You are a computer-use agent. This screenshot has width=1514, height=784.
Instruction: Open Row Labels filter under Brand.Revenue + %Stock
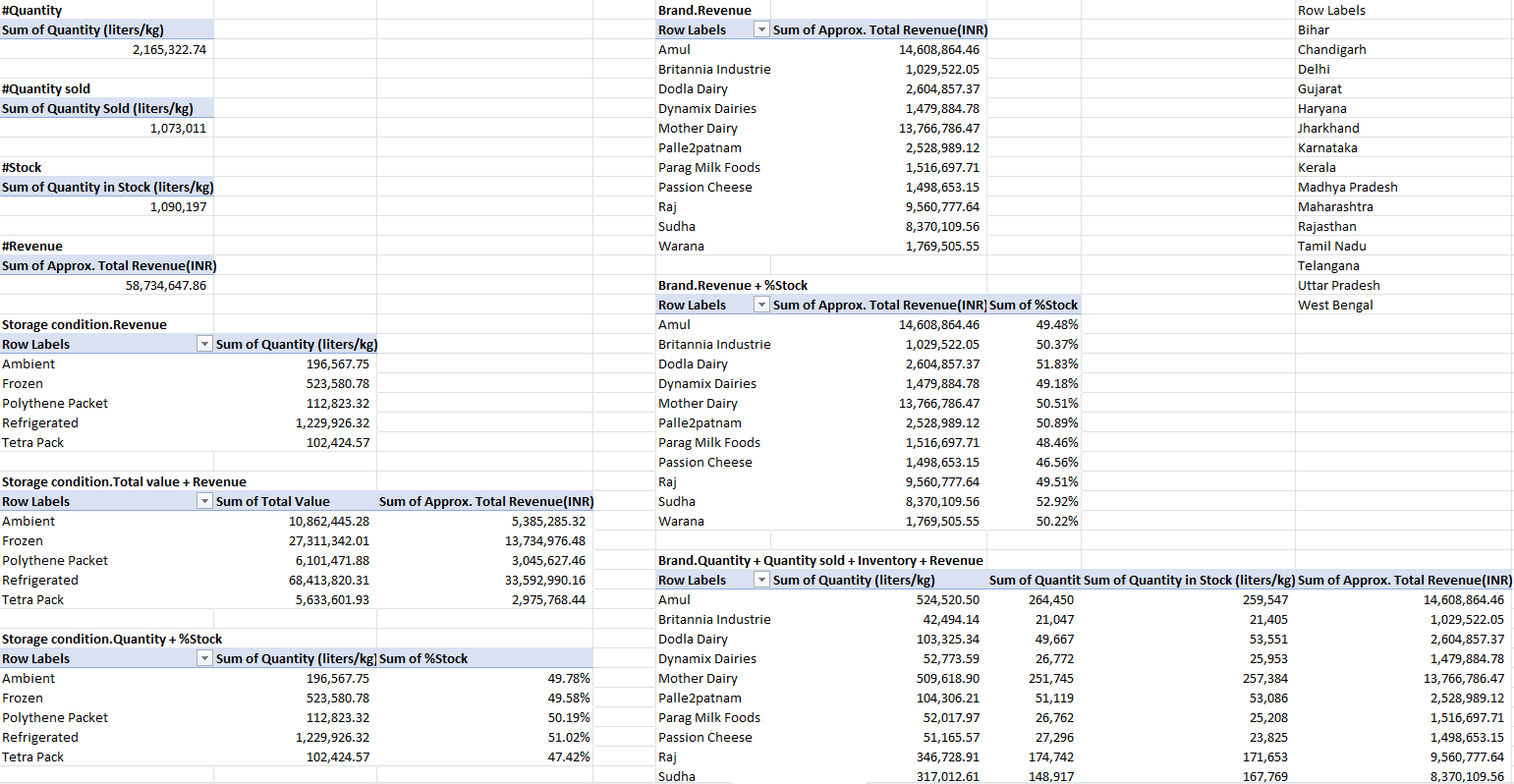pos(761,306)
